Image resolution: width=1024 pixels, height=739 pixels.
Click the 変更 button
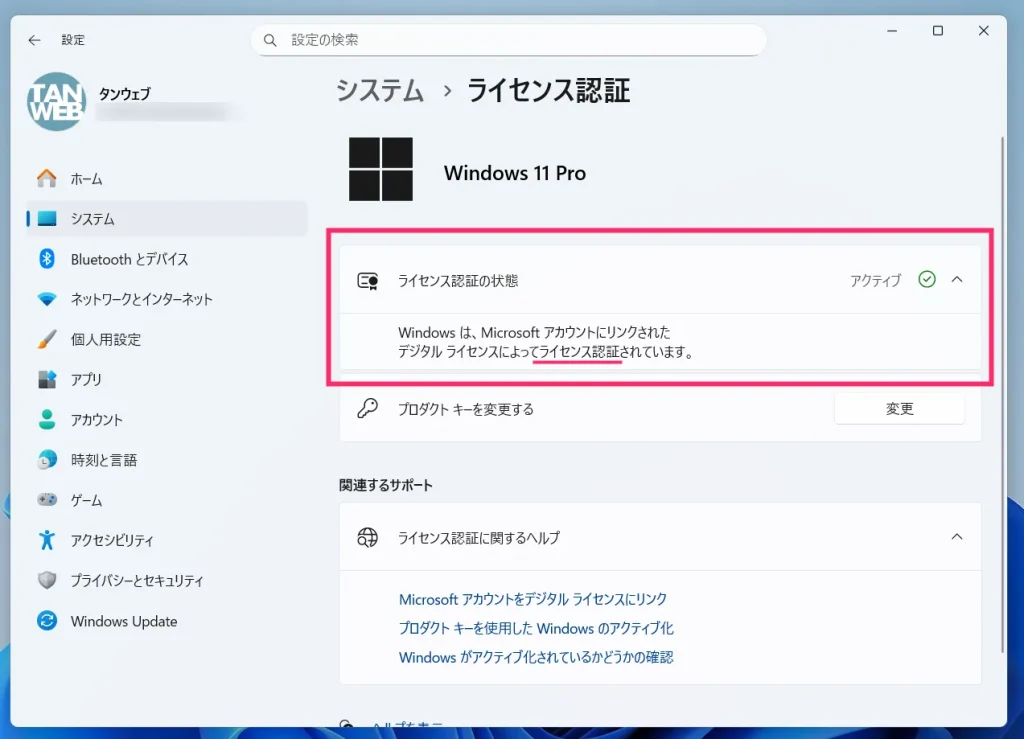[899, 409]
